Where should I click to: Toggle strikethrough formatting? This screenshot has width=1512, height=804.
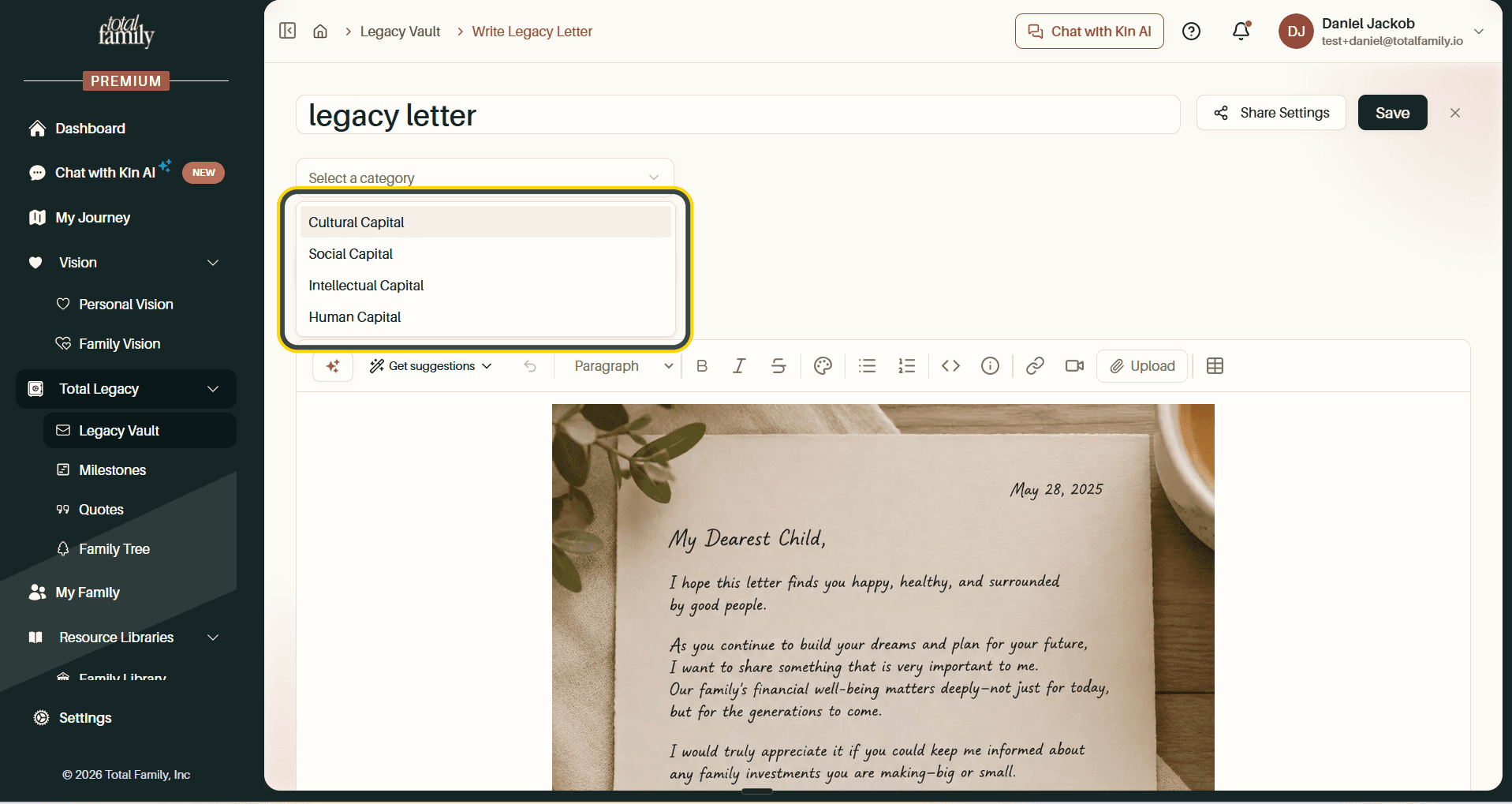pos(778,366)
